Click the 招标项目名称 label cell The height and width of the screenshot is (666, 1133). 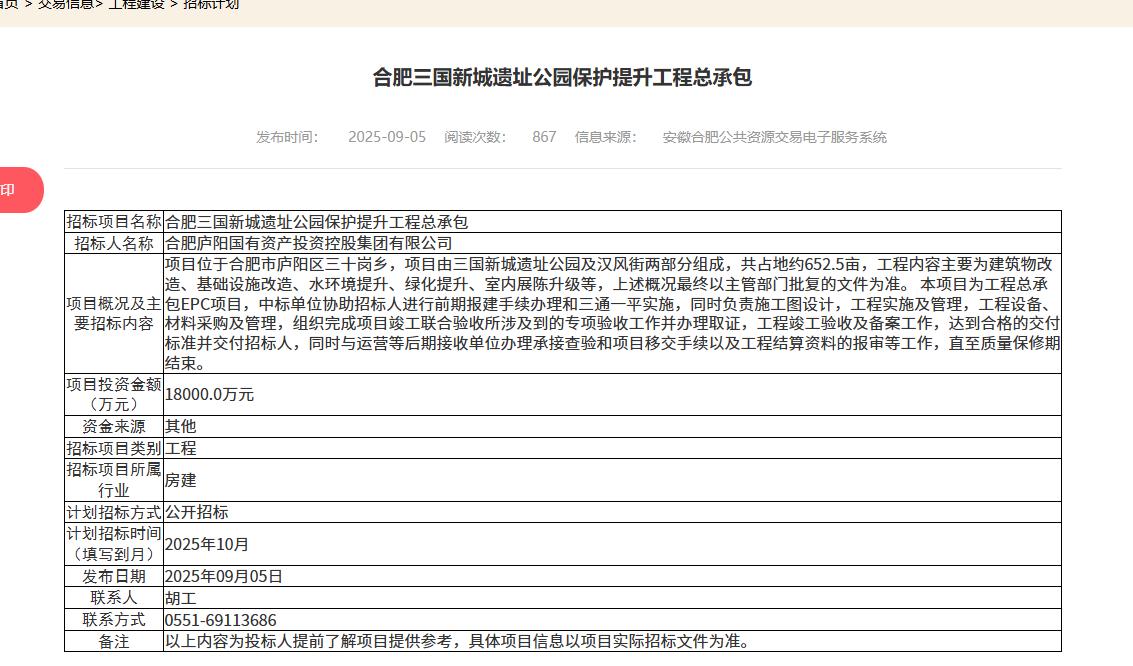click(113, 222)
